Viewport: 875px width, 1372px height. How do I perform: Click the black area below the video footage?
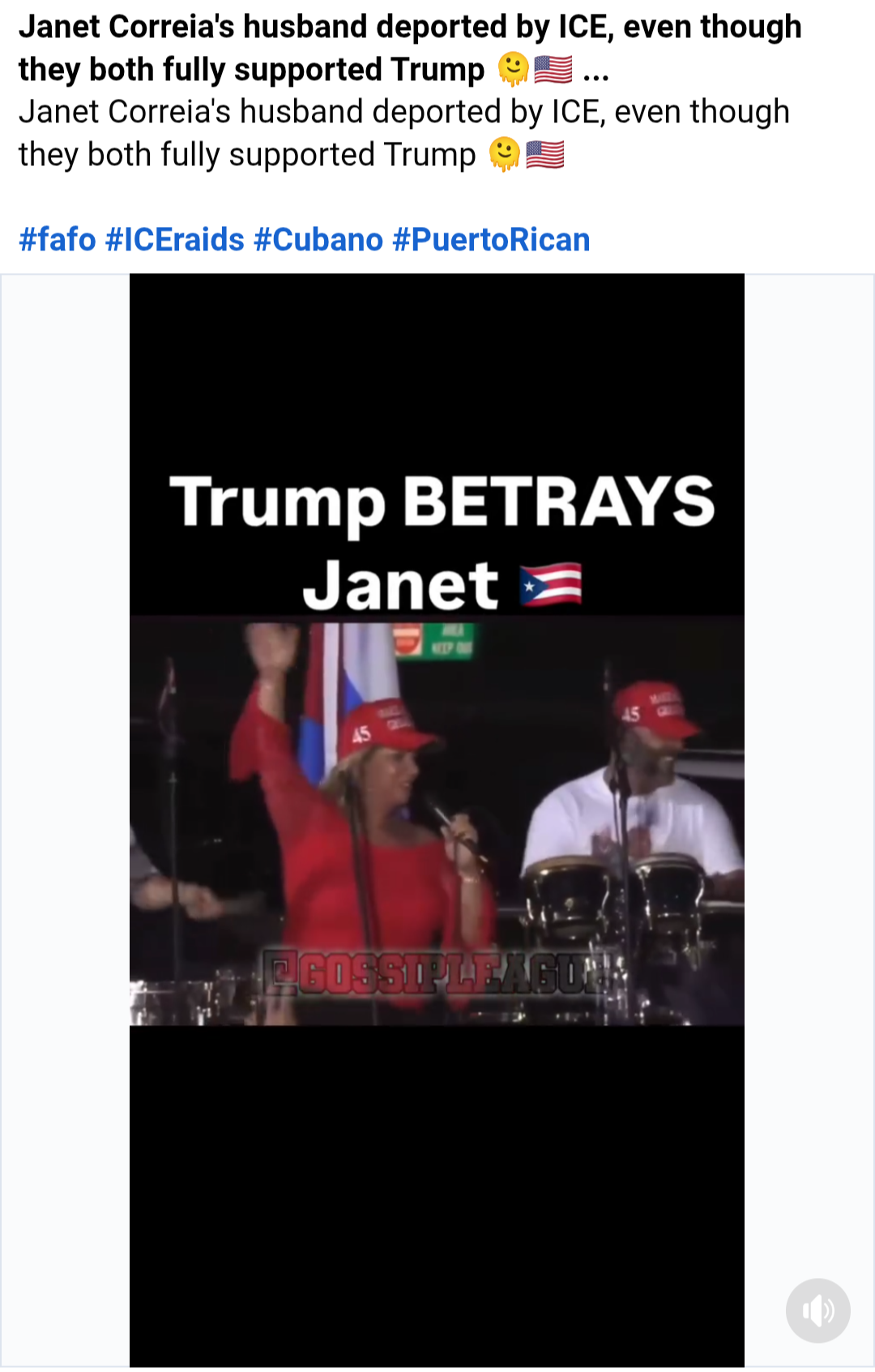click(437, 1196)
